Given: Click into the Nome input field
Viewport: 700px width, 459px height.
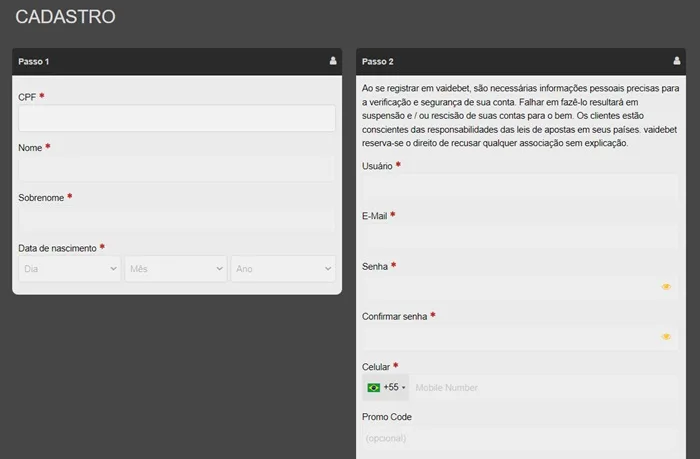Looking at the screenshot, I should (x=177, y=169).
